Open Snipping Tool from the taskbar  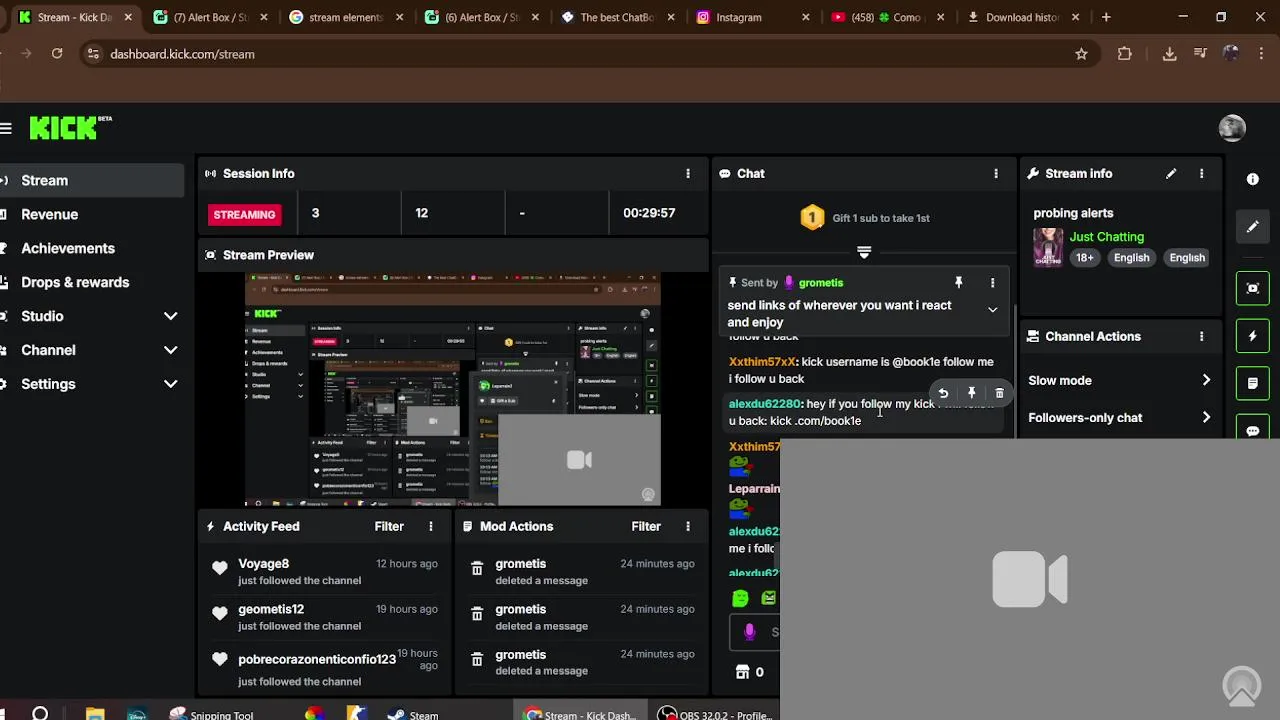[211, 714]
